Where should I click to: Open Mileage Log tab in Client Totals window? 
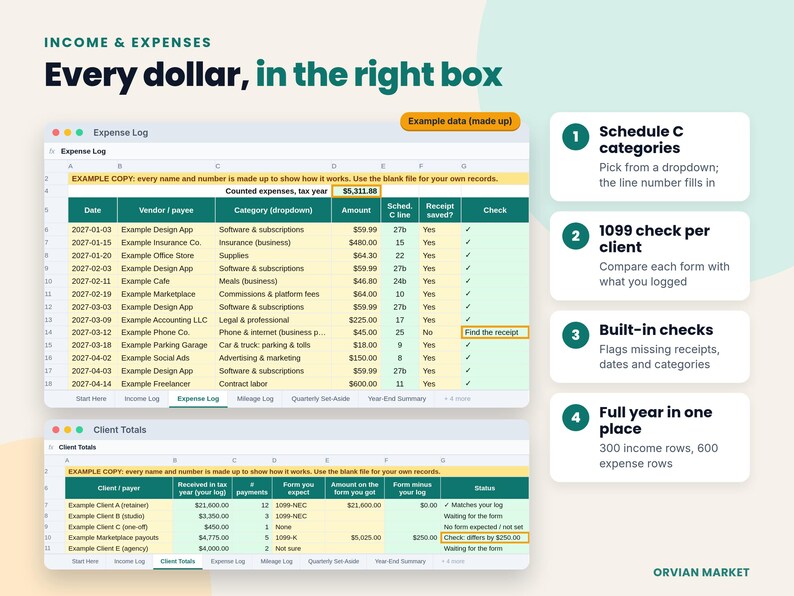[x=276, y=562]
